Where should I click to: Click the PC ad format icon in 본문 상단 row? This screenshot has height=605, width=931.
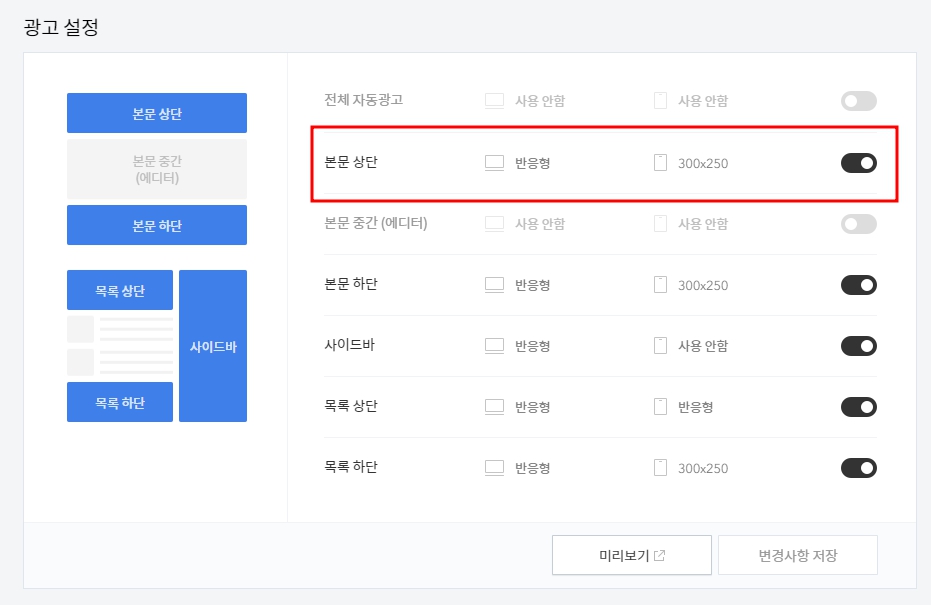tap(494, 162)
